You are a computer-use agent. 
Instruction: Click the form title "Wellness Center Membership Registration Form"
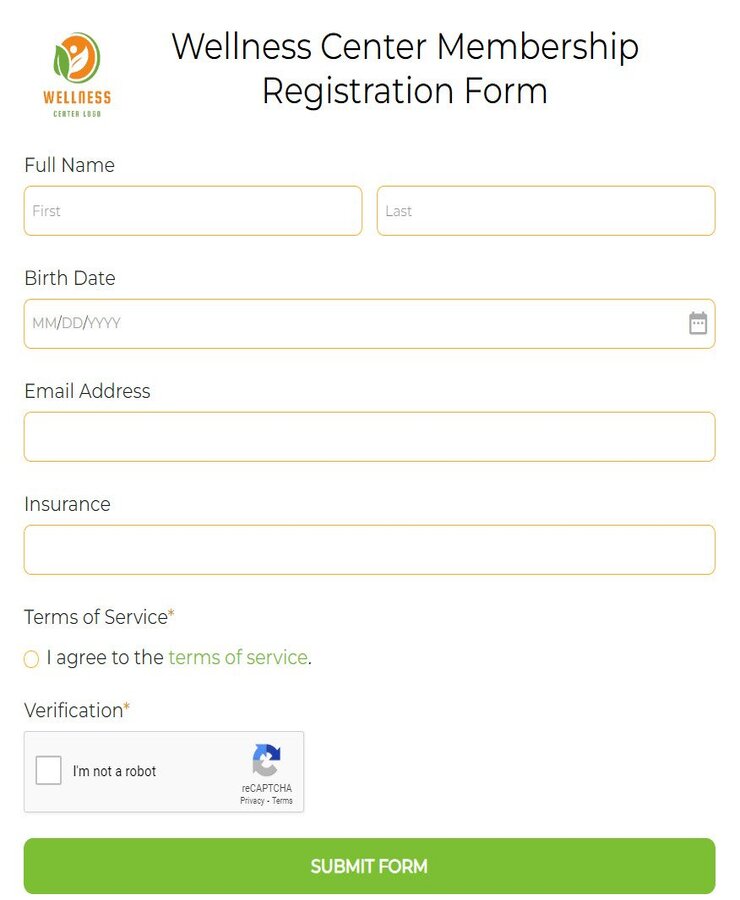tap(405, 68)
